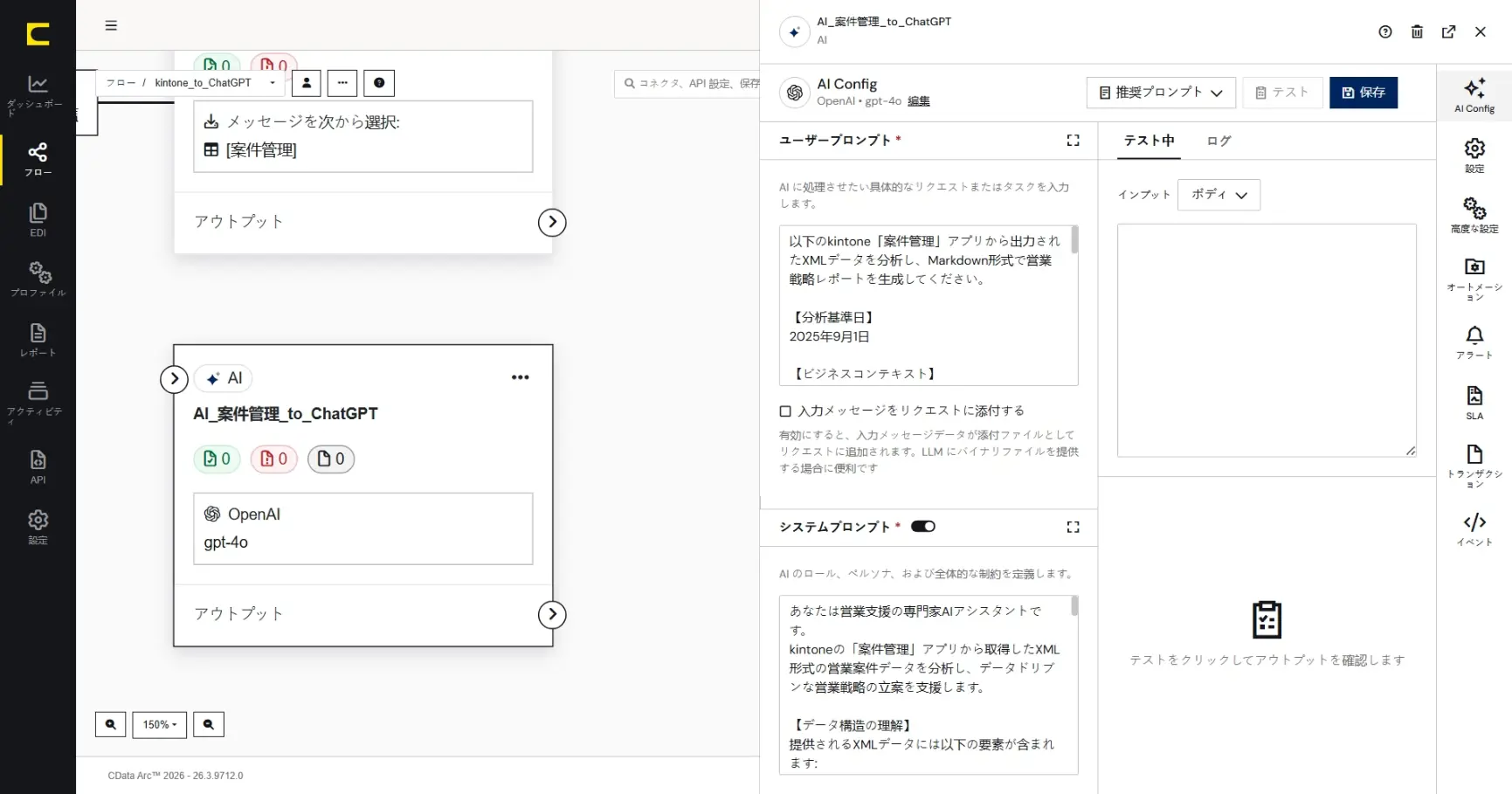Click the flow info circle button
1512x794 pixels.
379,83
